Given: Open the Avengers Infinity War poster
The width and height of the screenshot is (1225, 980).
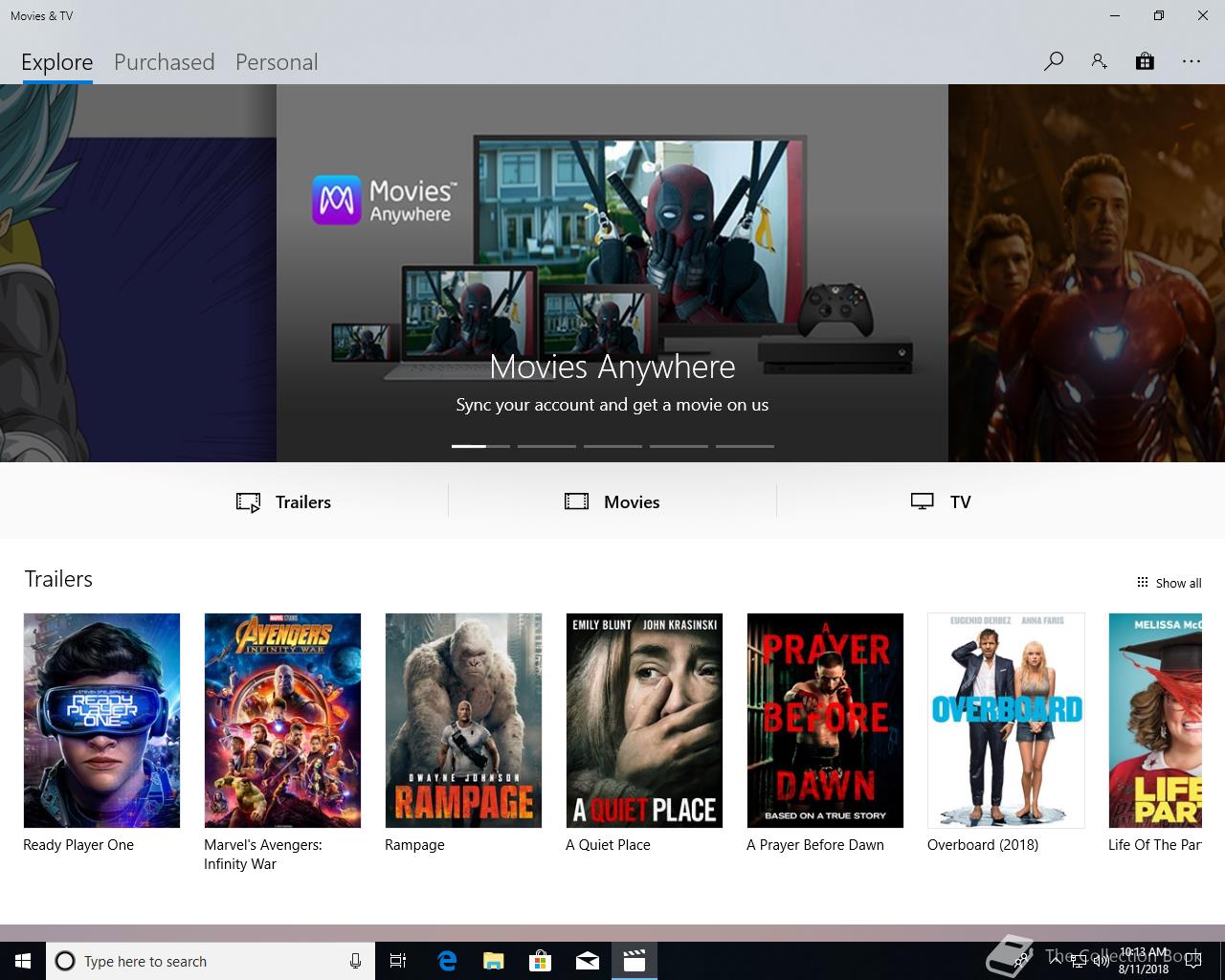Looking at the screenshot, I should [x=282, y=721].
